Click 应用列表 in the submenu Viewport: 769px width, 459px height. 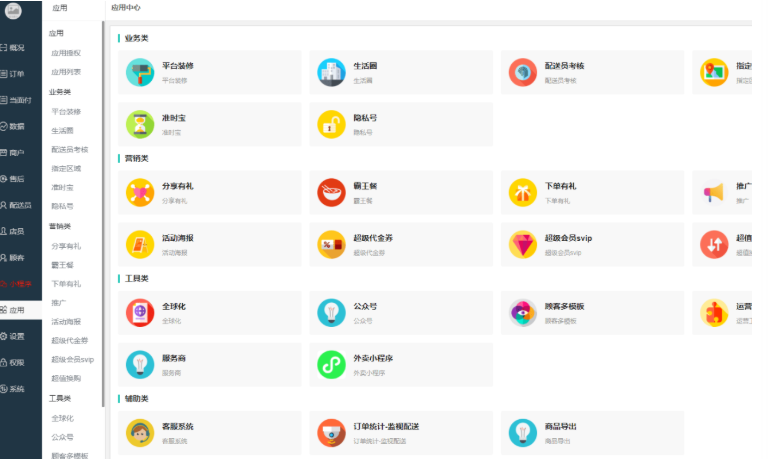pyautogui.click(x=66, y=72)
